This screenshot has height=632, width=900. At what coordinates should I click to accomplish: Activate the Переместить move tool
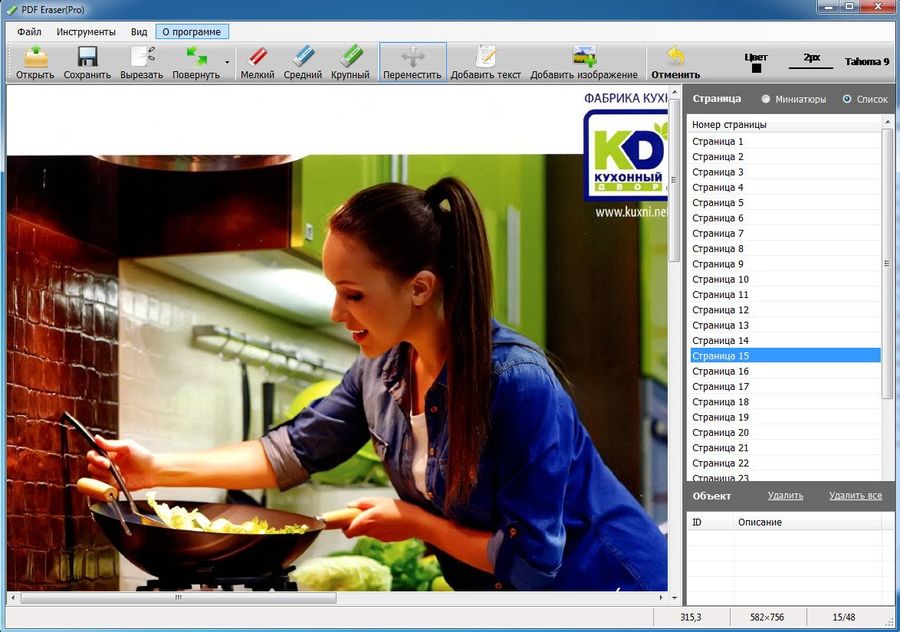tap(413, 61)
